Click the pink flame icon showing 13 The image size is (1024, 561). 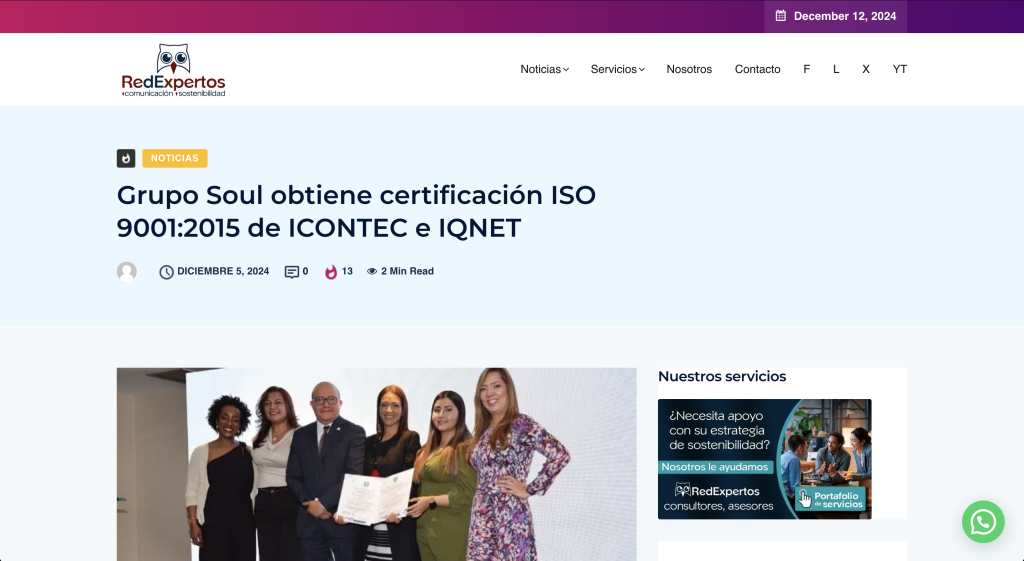point(331,272)
